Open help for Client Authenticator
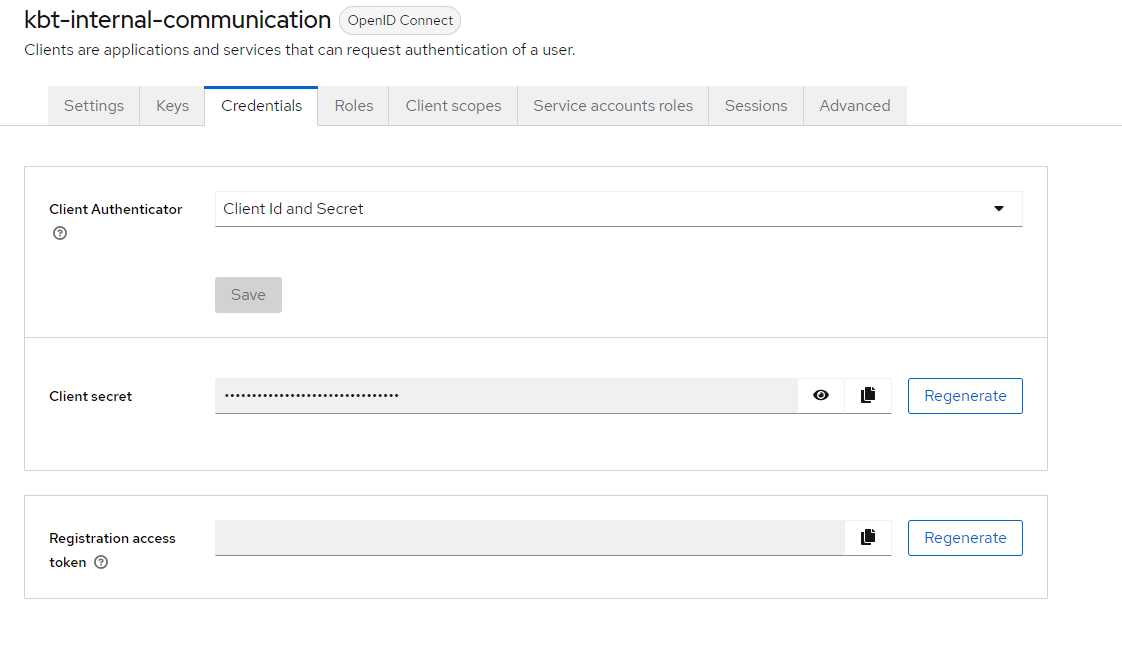 [x=60, y=233]
